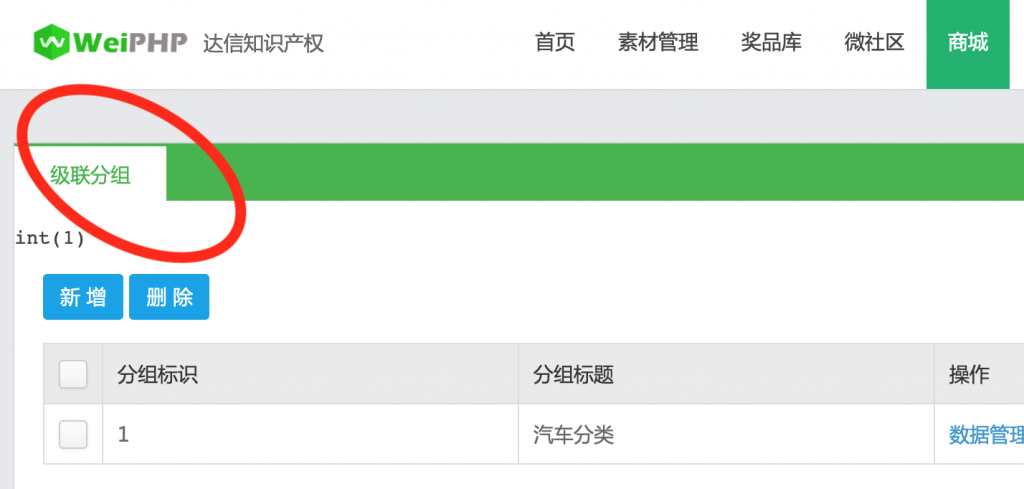Go to 素材管理 in top navigation
1024x489 pixels.
[x=658, y=43]
